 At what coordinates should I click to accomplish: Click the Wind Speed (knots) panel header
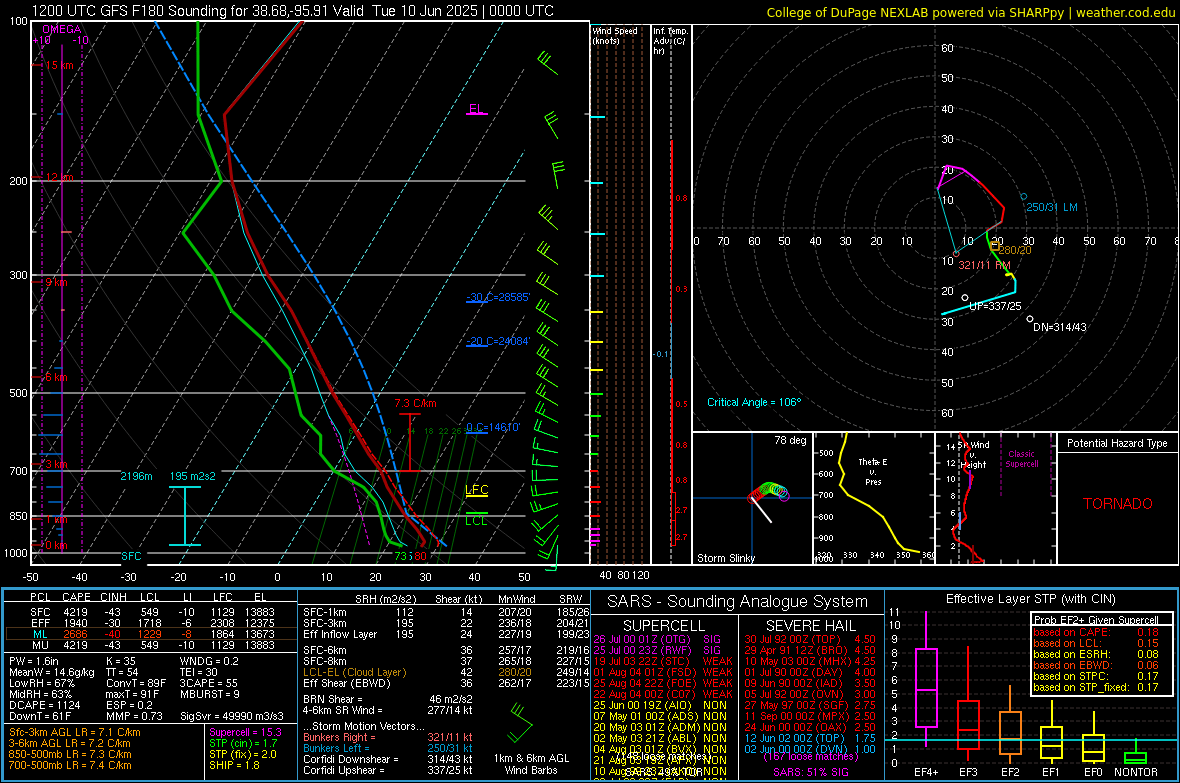coord(615,35)
